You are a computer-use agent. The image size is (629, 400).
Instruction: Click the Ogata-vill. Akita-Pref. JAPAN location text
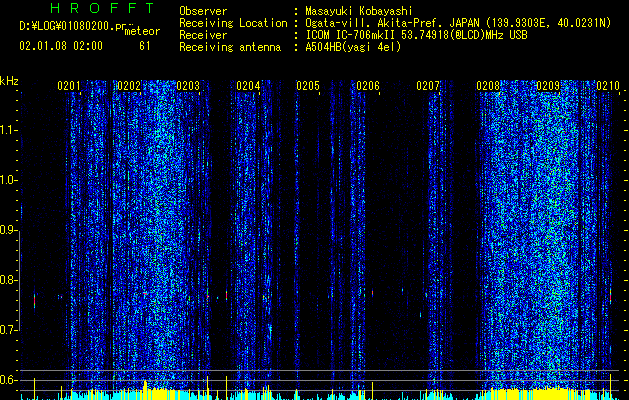[x=458, y=23]
